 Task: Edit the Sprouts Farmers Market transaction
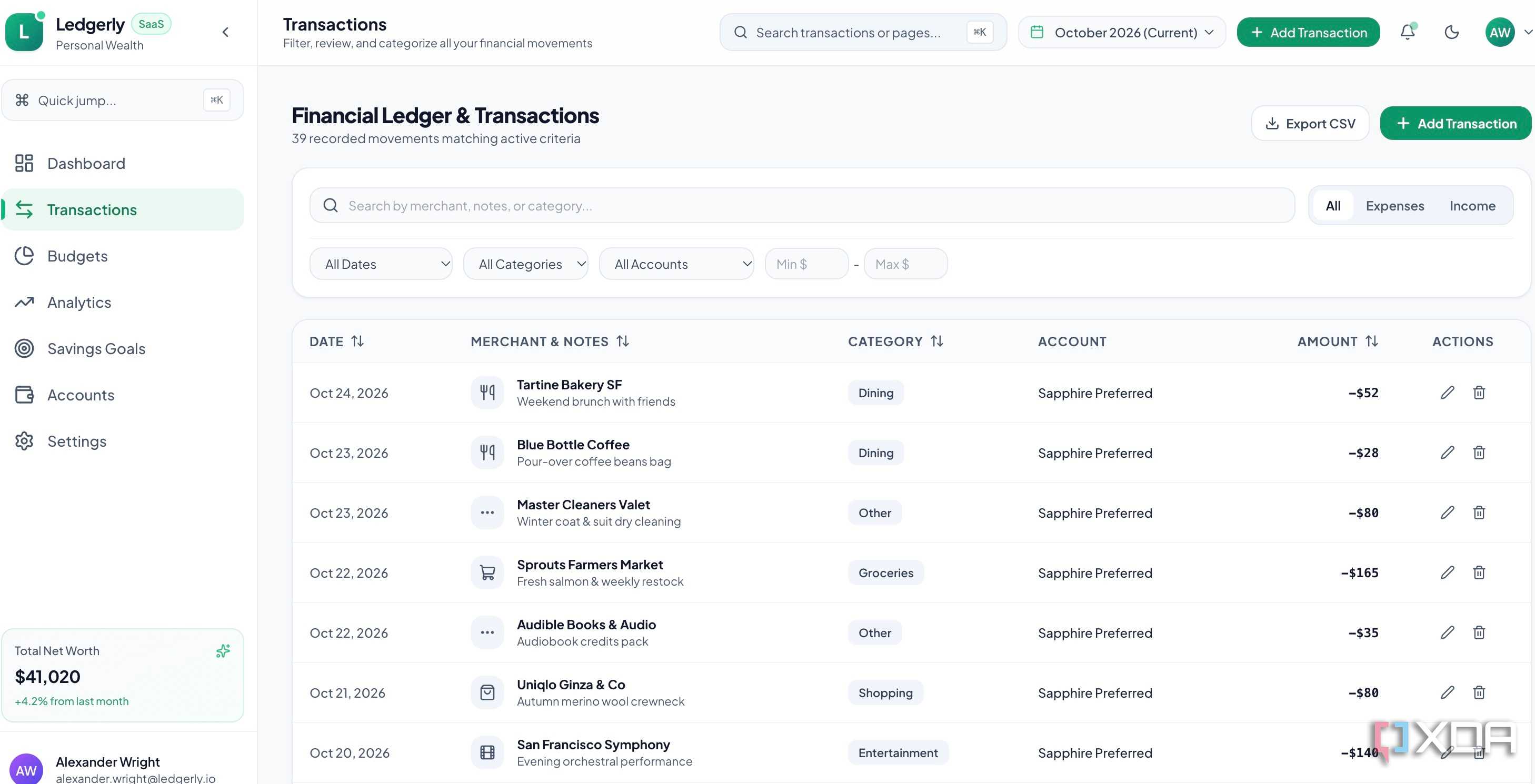[1448, 572]
